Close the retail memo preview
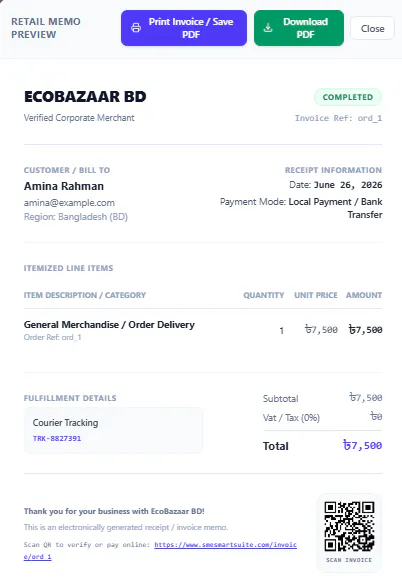Screen dimensions: 402x587 (372, 28)
